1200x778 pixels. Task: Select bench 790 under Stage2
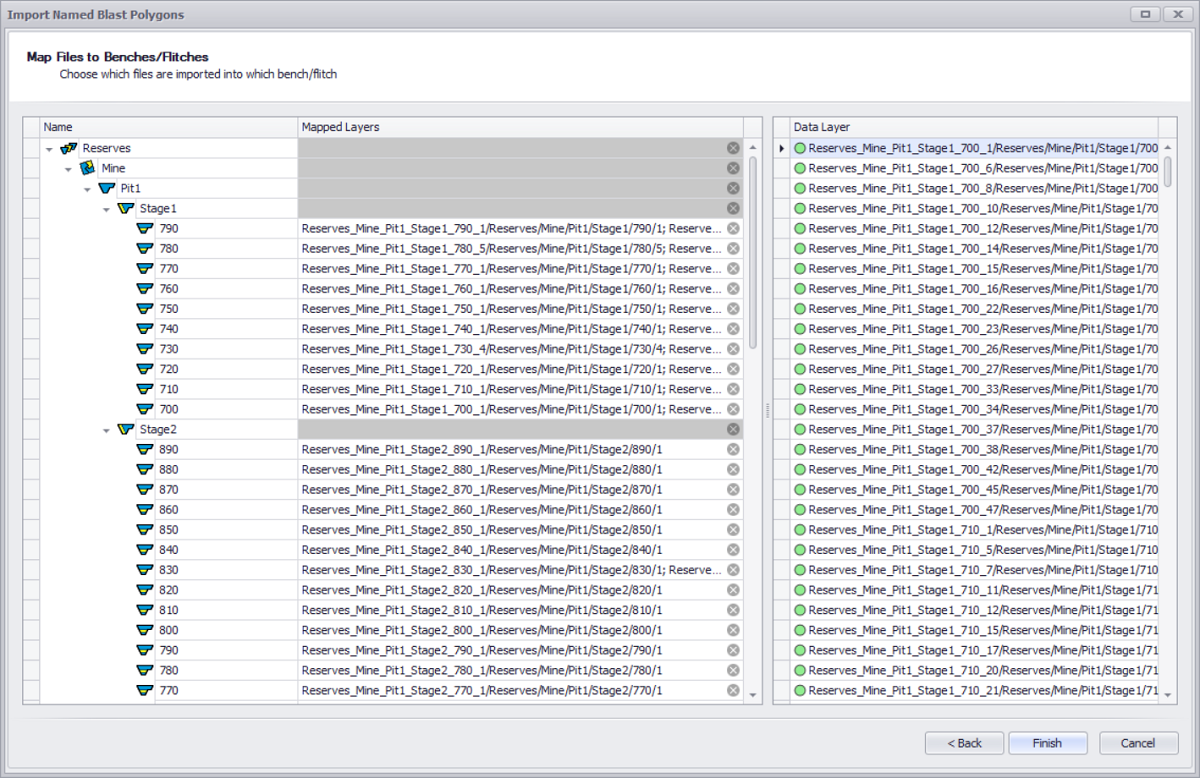(169, 650)
